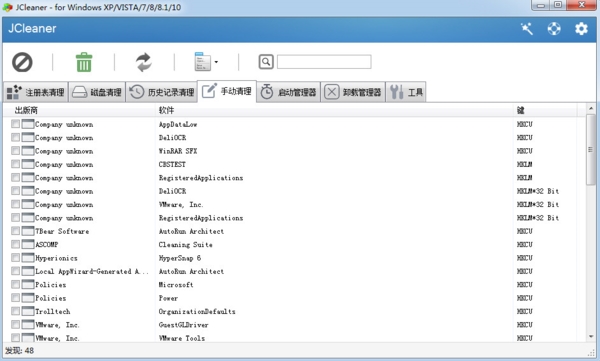Select HyperSnap 6 software entry

click(180, 258)
